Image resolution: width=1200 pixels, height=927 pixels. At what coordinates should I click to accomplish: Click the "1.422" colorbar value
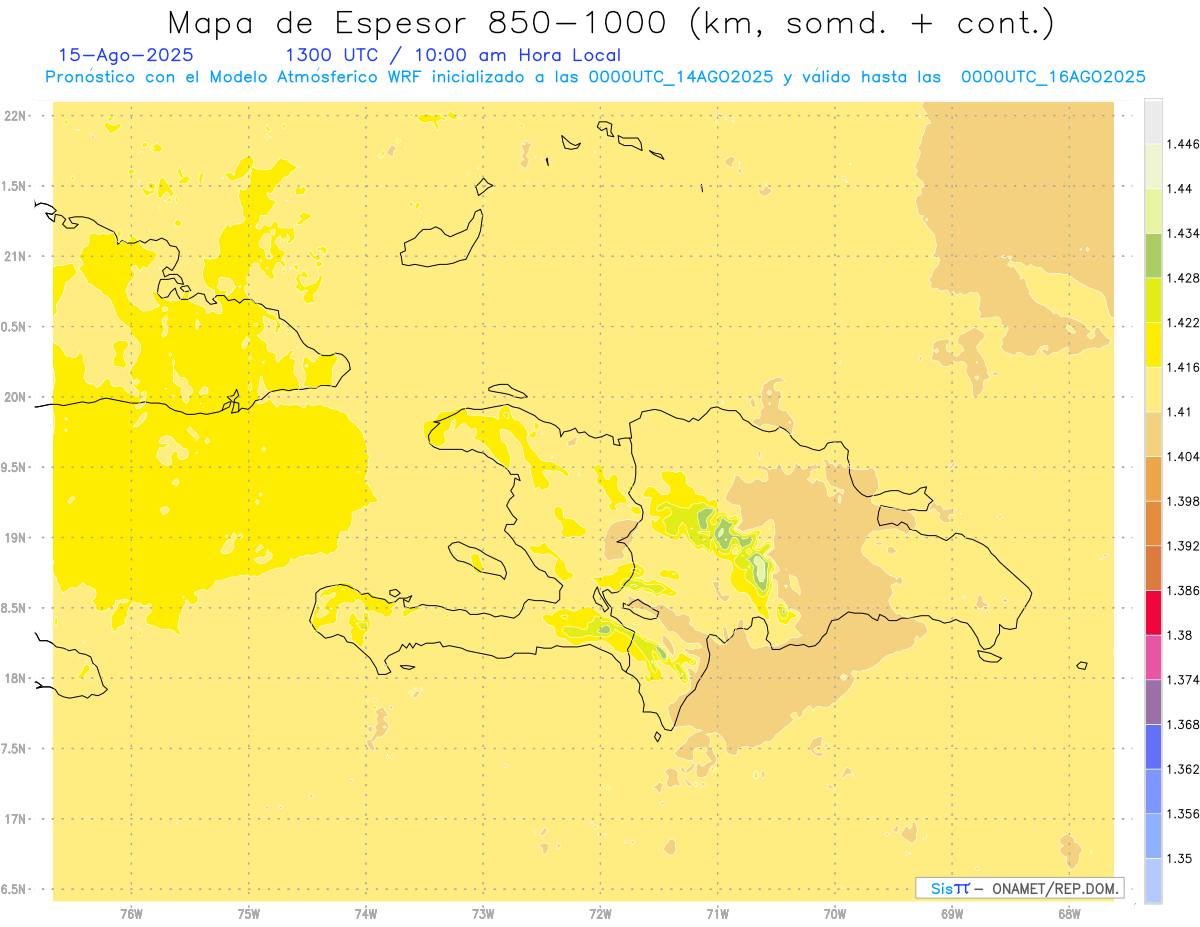pyautogui.click(x=1182, y=323)
